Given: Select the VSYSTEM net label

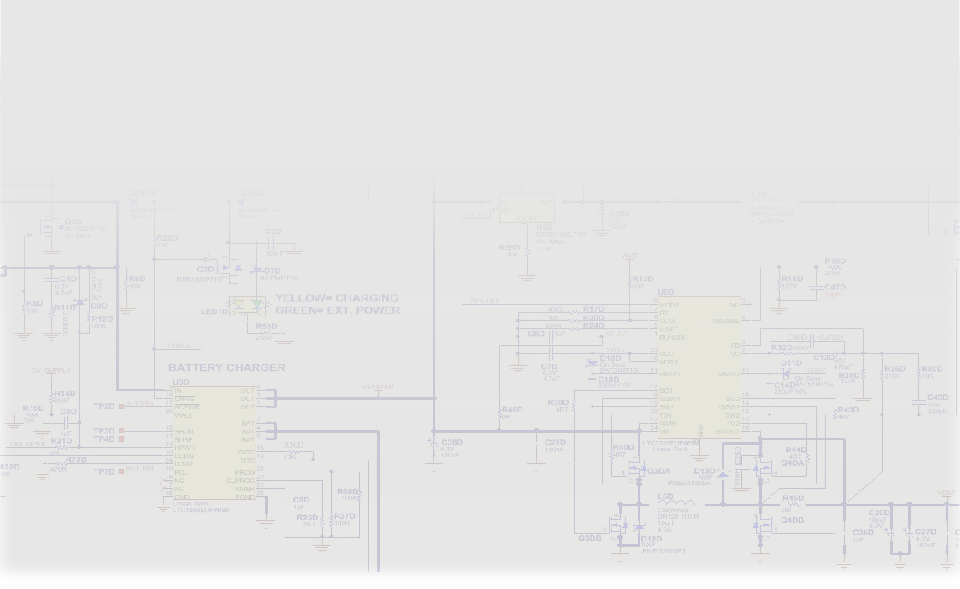Looking at the screenshot, I should point(377,388).
